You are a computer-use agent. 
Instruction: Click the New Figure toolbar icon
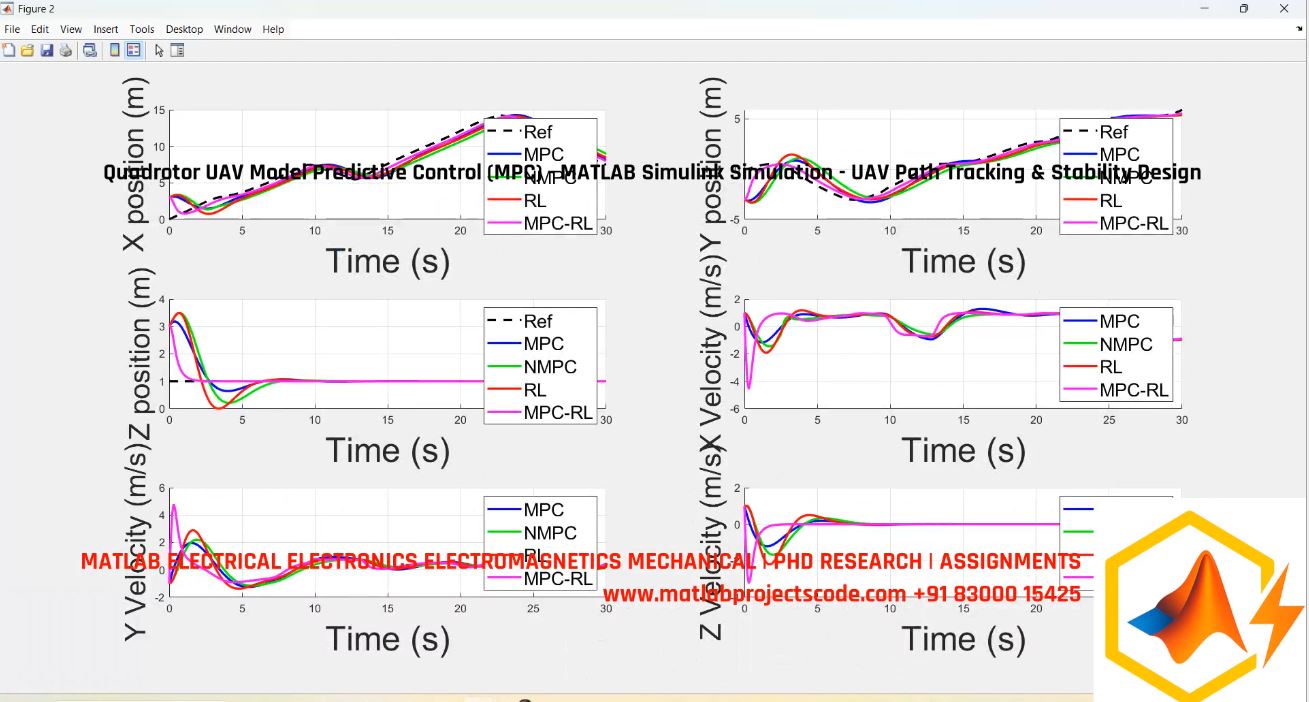point(9,50)
